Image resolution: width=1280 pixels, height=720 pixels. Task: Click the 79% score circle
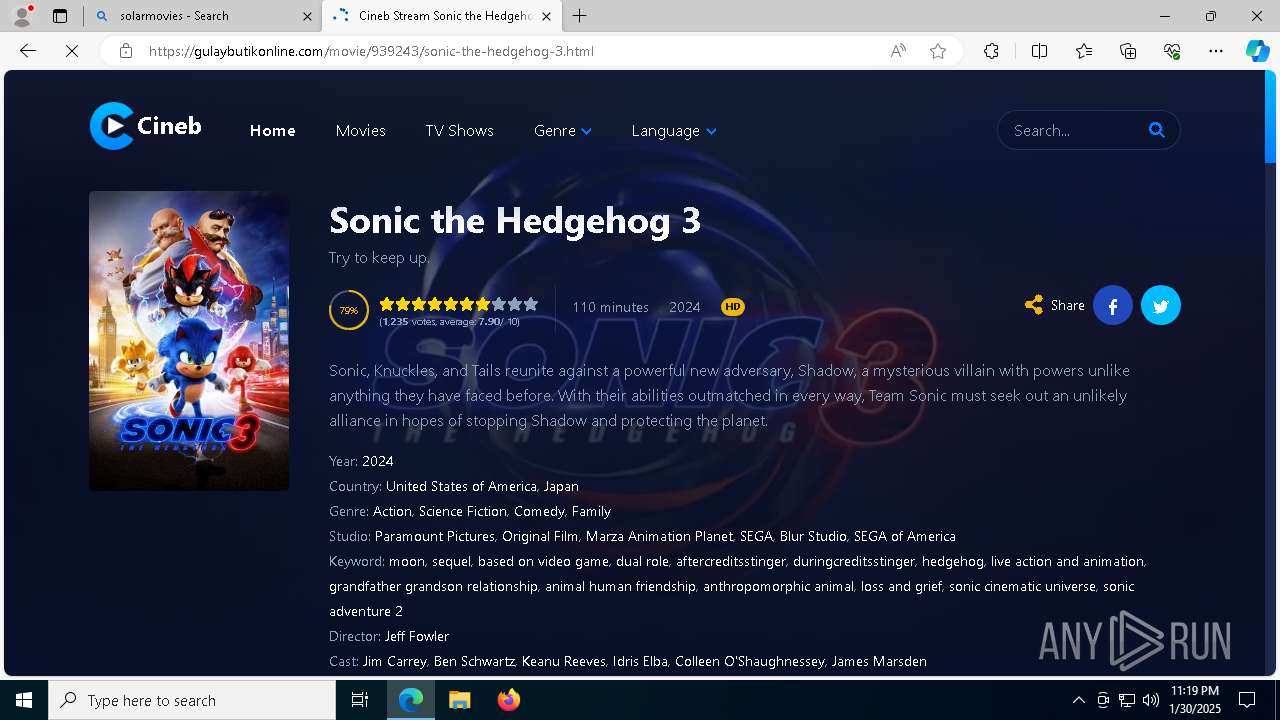349,310
